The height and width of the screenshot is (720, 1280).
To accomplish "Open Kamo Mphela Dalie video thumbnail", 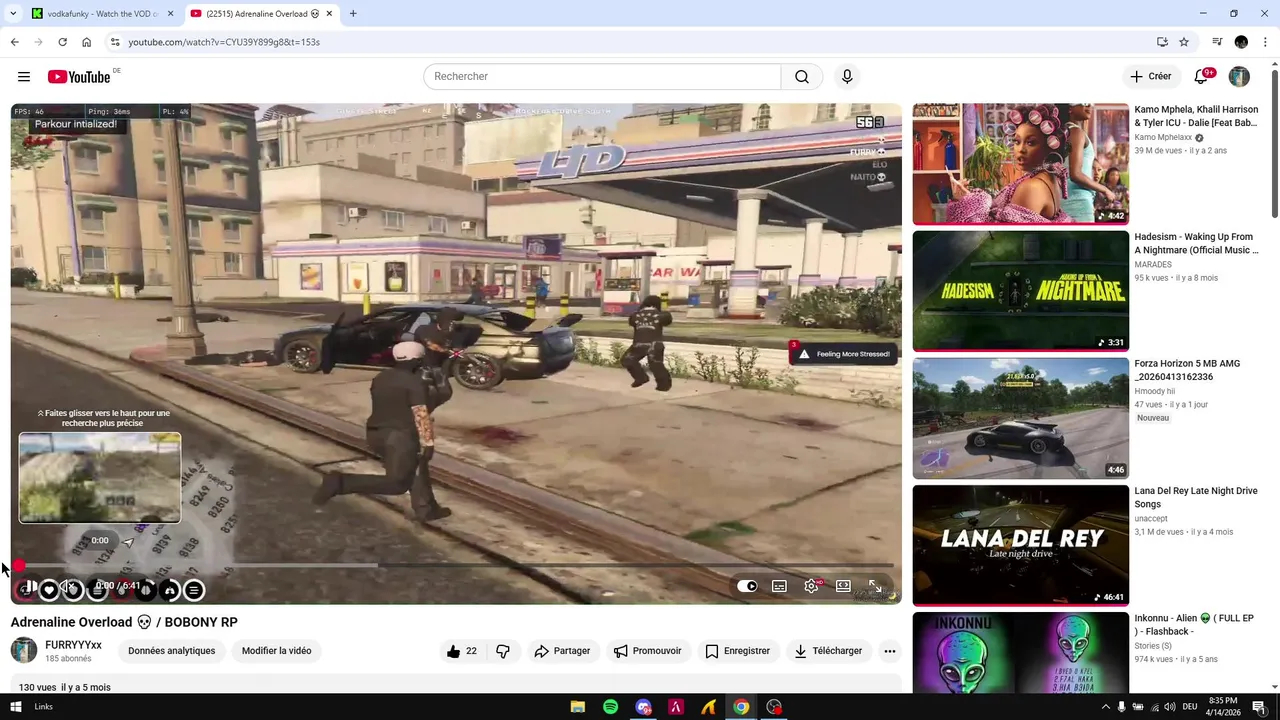I will [1020, 164].
